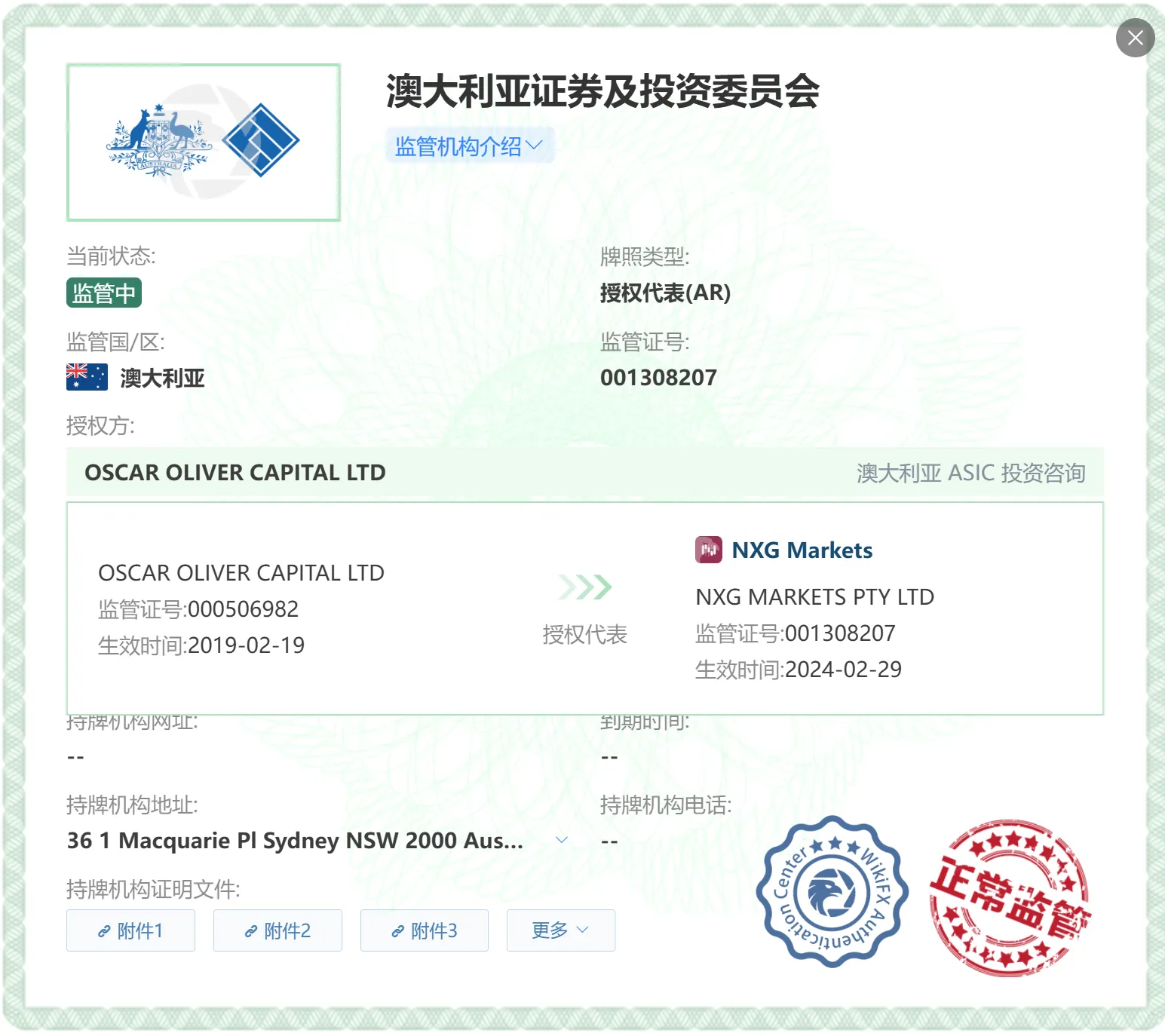Click 监管证号:001308207 under NXG MARKETS PTY LTD
This screenshot has height=1036, width=1165.
(796, 633)
